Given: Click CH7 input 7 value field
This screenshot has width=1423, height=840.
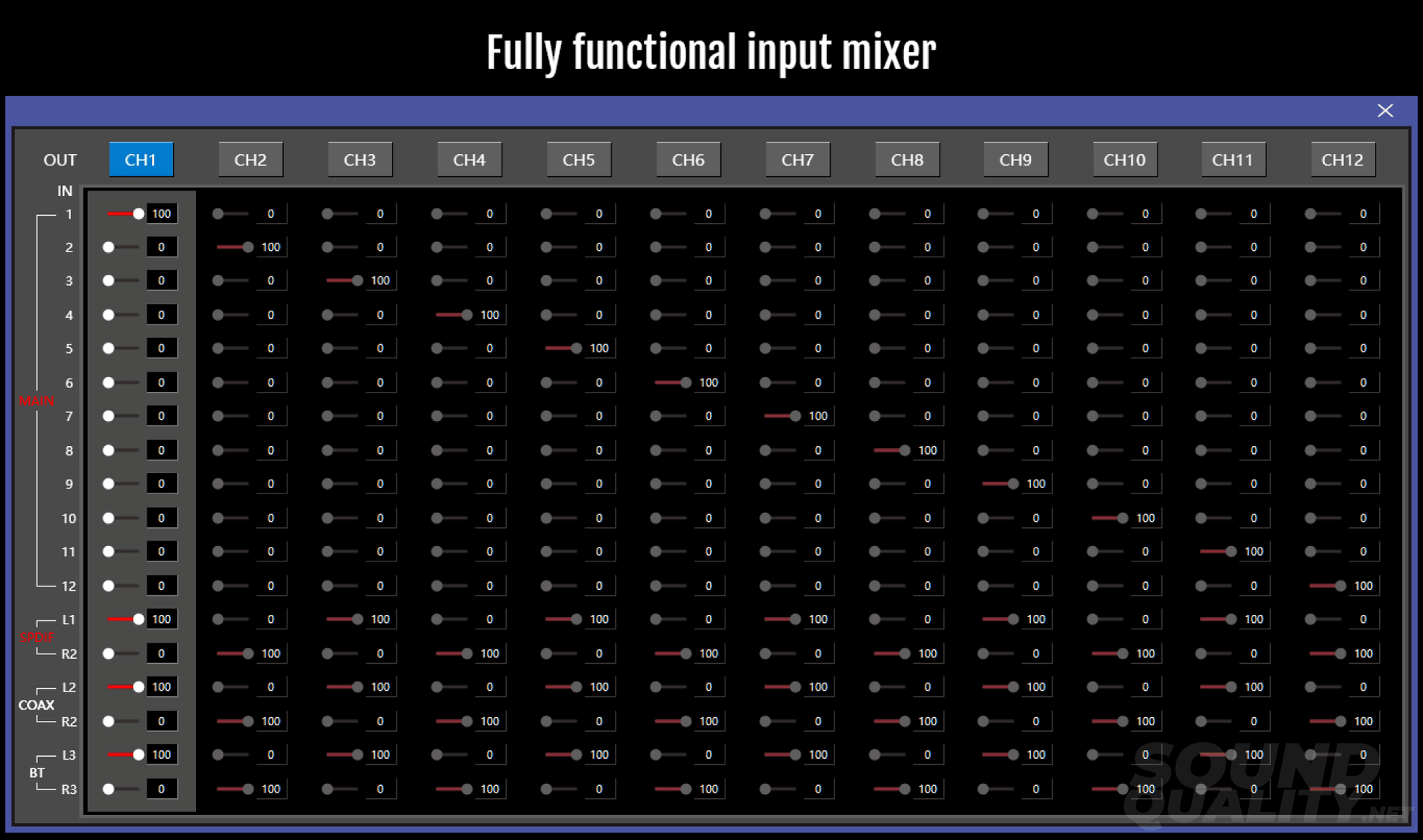Looking at the screenshot, I should click(818, 416).
